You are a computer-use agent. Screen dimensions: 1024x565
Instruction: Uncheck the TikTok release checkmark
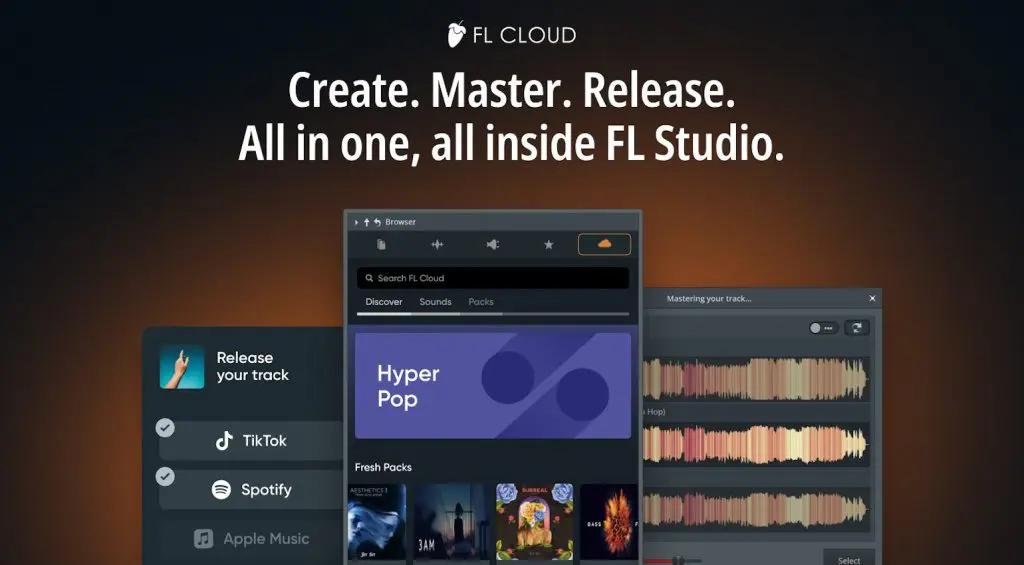165,428
